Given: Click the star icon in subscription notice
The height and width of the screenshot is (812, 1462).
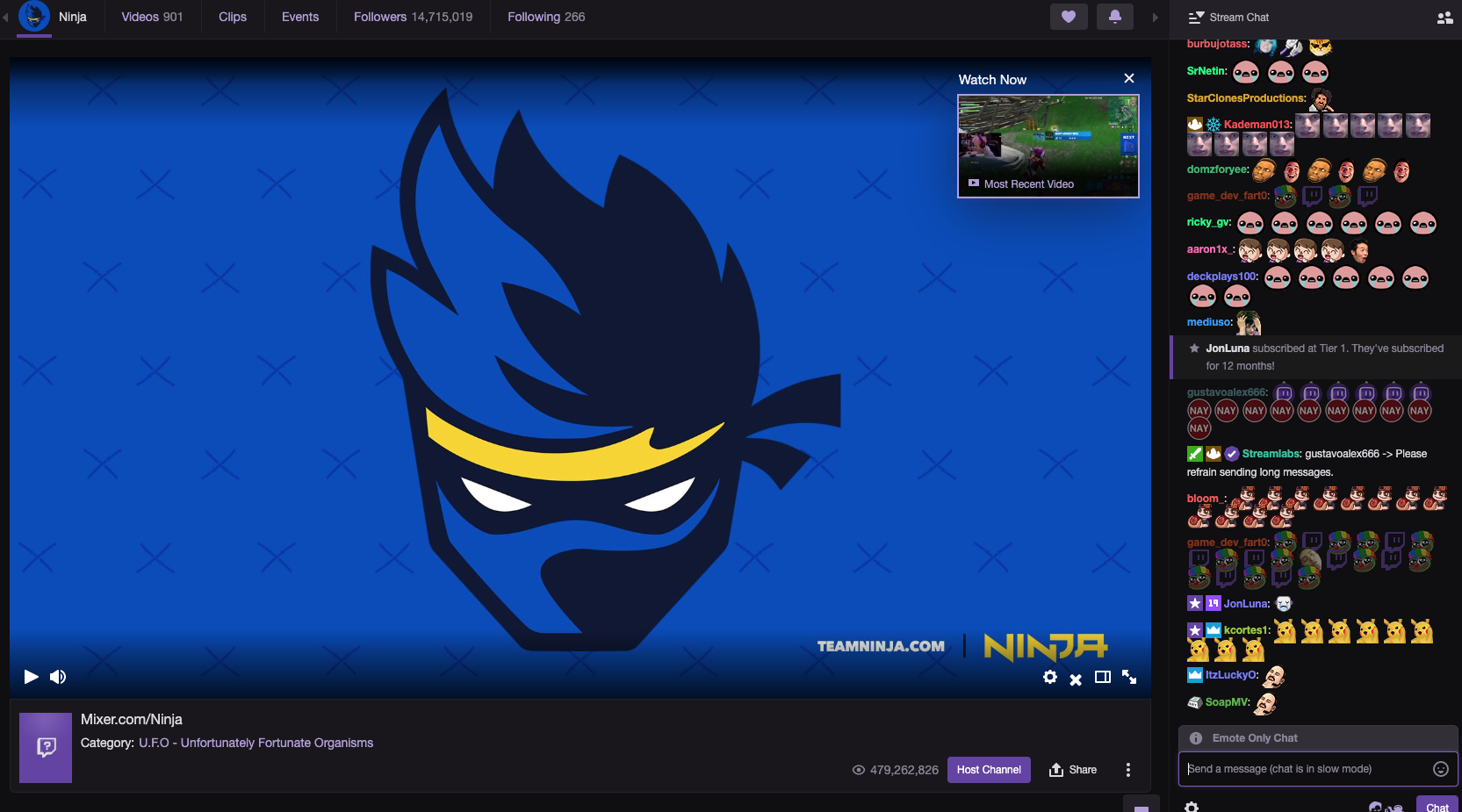Looking at the screenshot, I should coord(1194,349).
